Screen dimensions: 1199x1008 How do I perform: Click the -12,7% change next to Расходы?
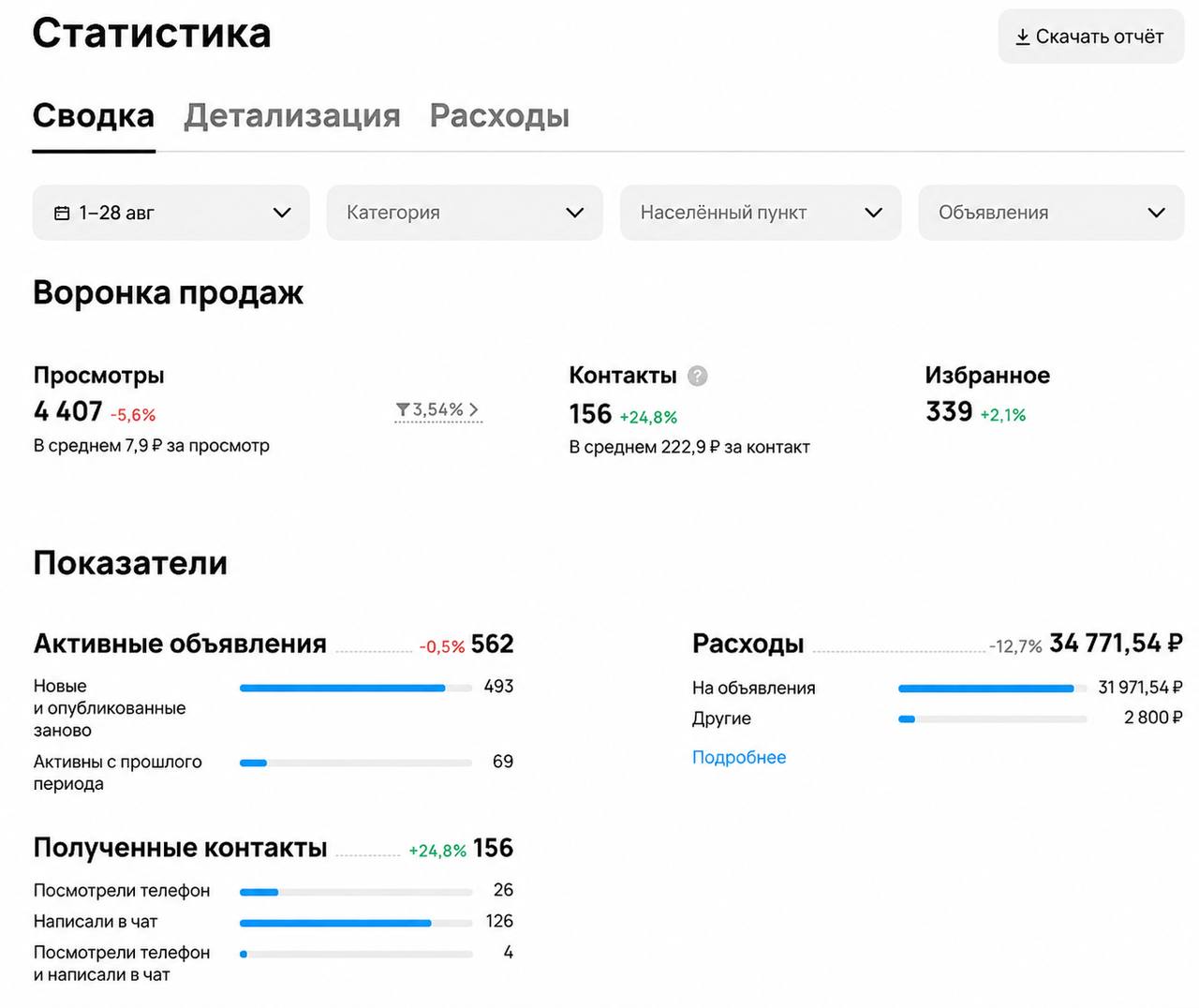point(1015,646)
